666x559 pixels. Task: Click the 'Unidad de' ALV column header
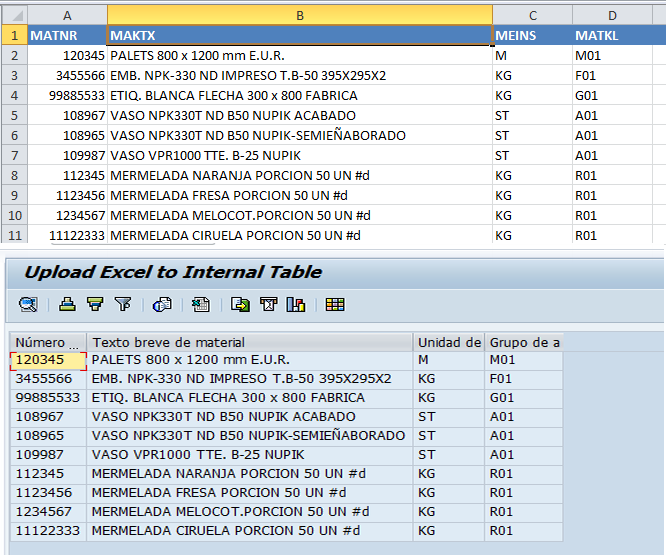point(449,342)
